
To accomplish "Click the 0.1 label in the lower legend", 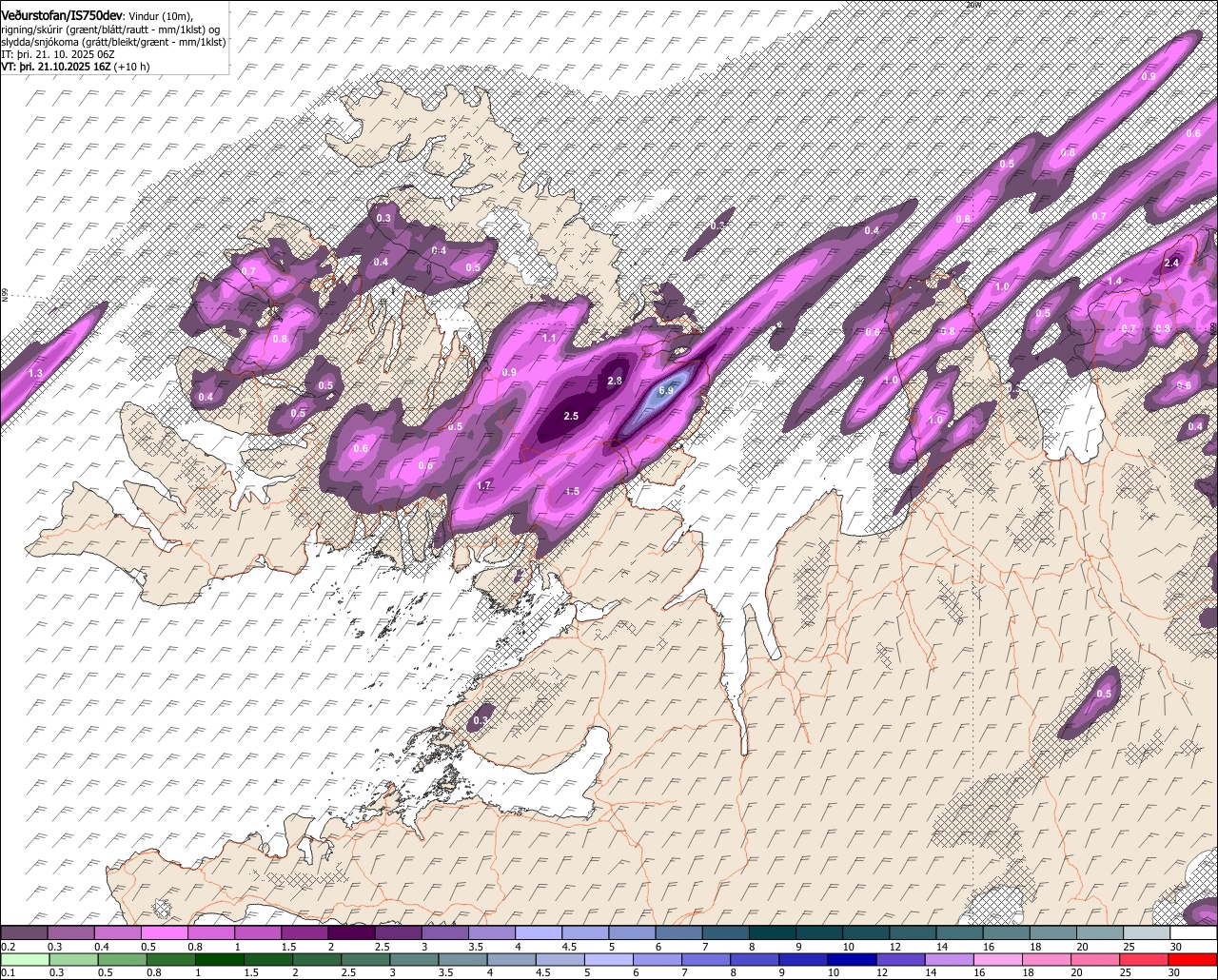I will pos(8,973).
